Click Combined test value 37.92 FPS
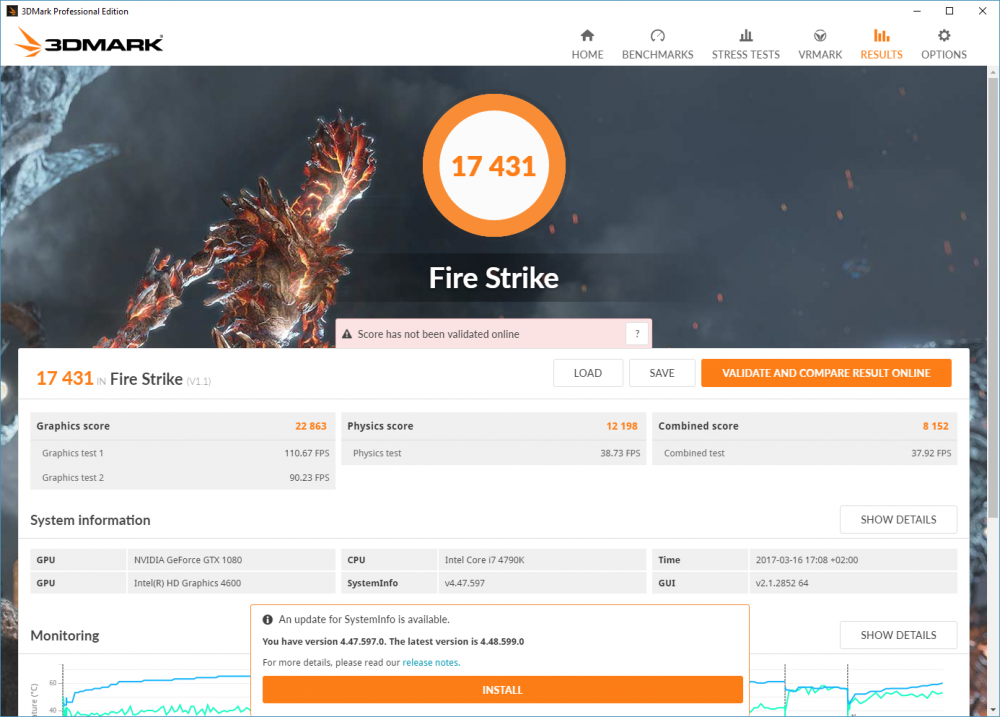 (931, 453)
